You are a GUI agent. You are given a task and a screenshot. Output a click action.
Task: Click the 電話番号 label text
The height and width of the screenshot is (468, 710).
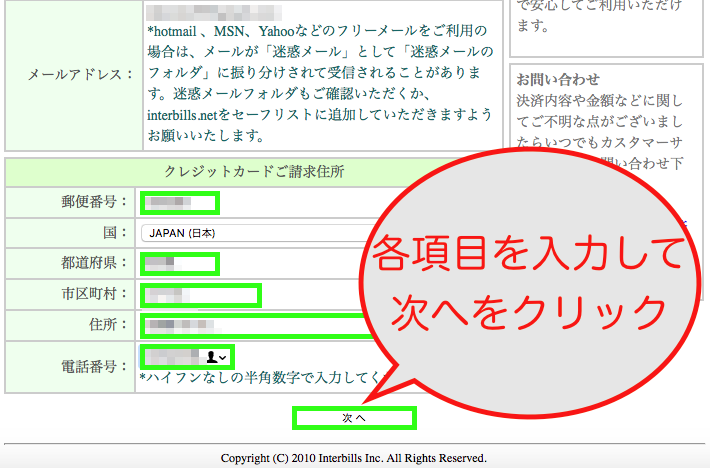point(95,365)
